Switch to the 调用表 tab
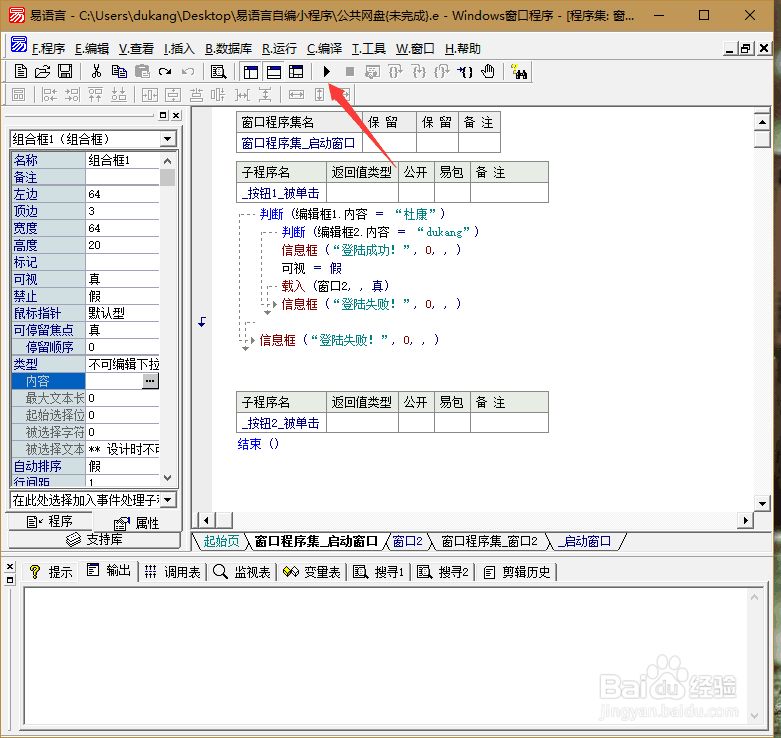The width and height of the screenshot is (781, 738). pyautogui.click(x=172, y=572)
